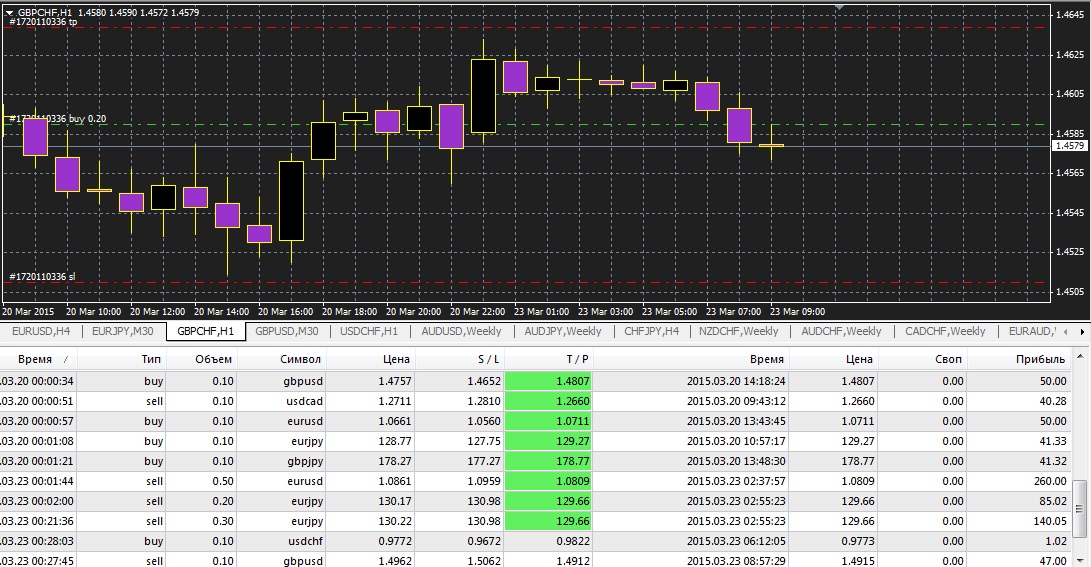Open the GBPUSD,M30 chart tab
1091x567 pixels.
coord(287,331)
